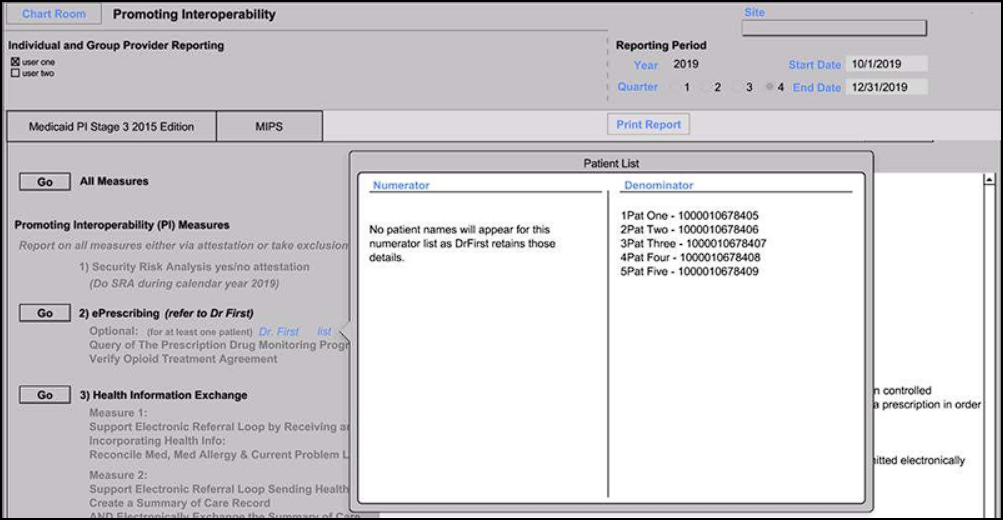This screenshot has height=520, width=1003.
Task: Switch to the MIPS tab
Action: point(269,127)
